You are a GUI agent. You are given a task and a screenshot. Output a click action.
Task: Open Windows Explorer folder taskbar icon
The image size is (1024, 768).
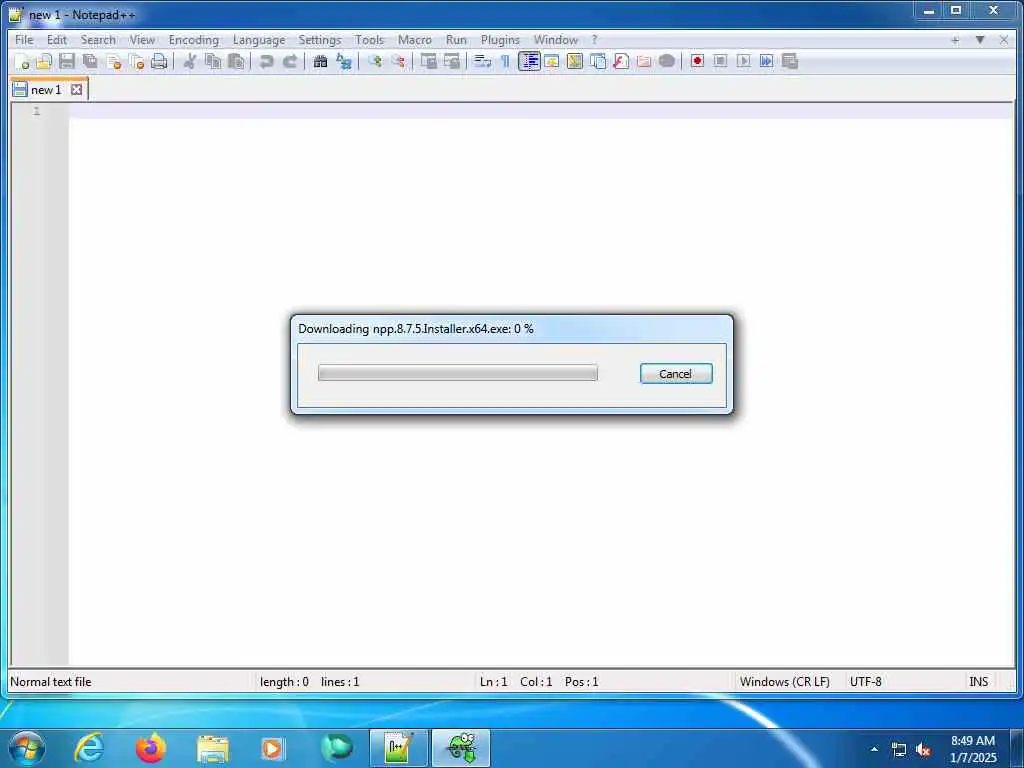tap(213, 748)
